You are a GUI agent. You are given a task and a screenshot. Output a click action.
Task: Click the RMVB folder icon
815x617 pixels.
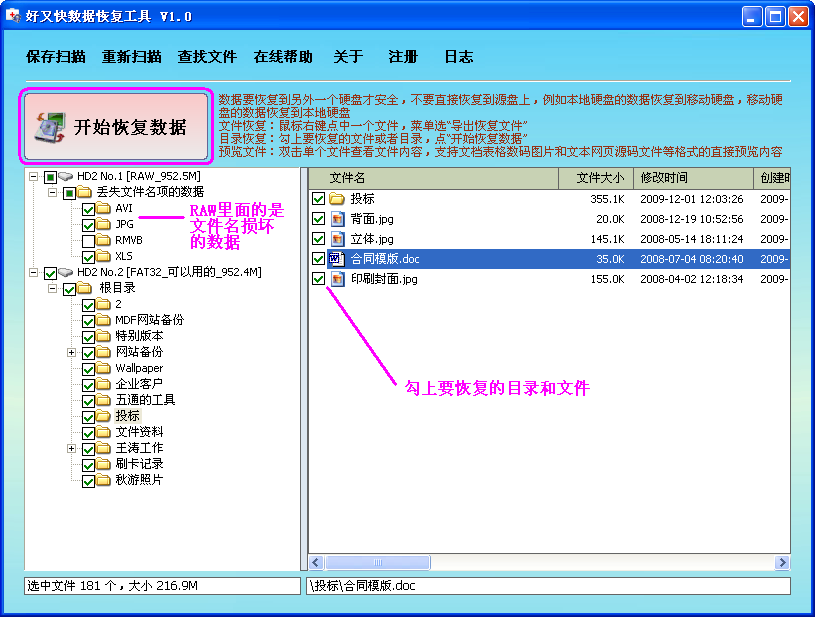coord(103,241)
